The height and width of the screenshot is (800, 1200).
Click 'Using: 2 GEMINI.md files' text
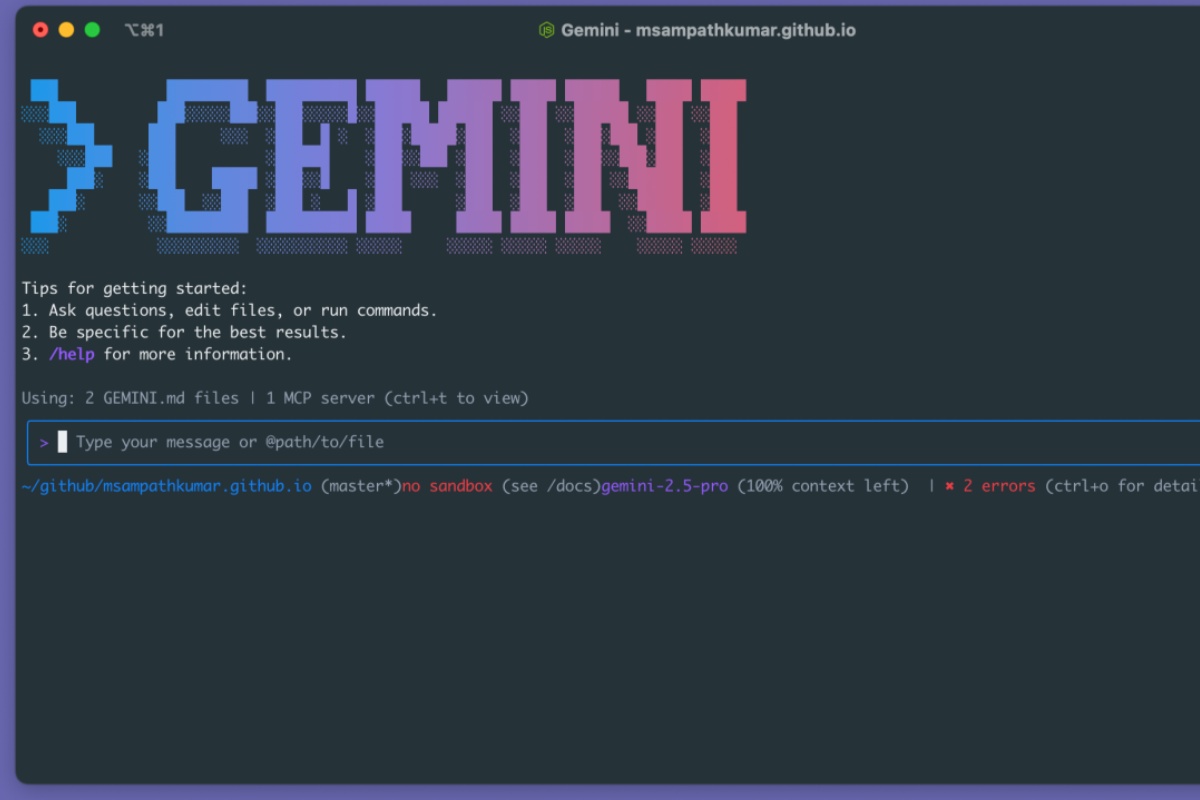(130, 398)
